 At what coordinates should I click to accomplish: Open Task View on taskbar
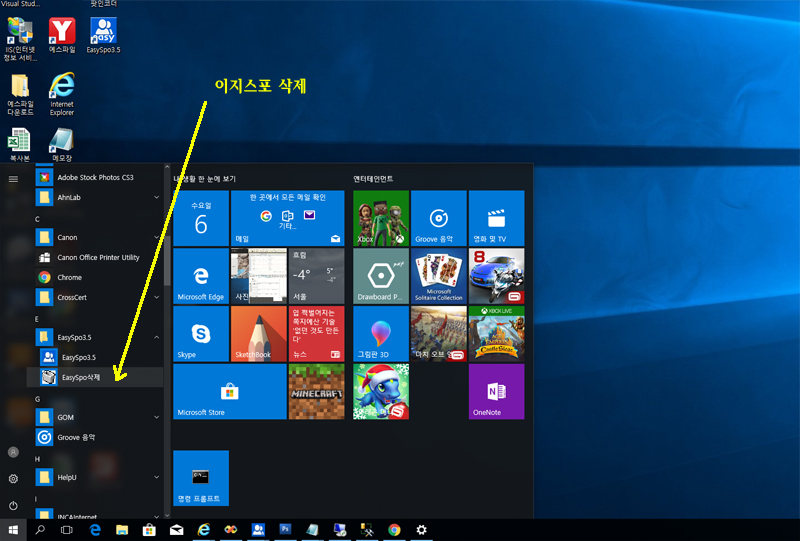tap(67, 530)
